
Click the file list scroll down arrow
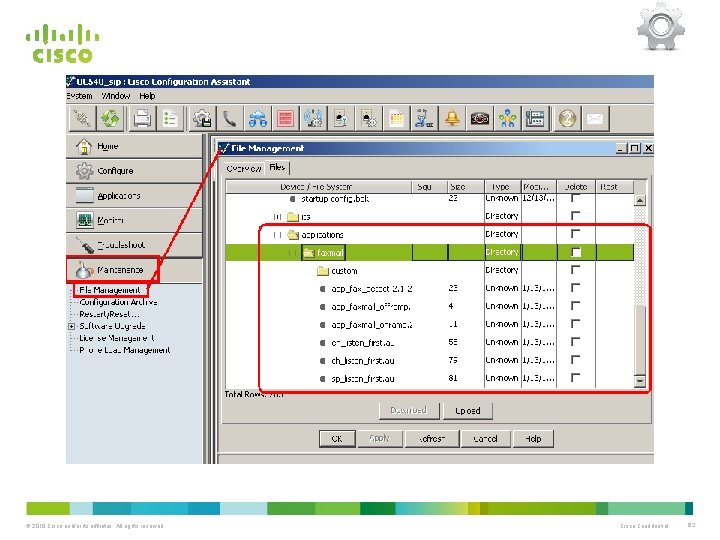[x=640, y=381]
